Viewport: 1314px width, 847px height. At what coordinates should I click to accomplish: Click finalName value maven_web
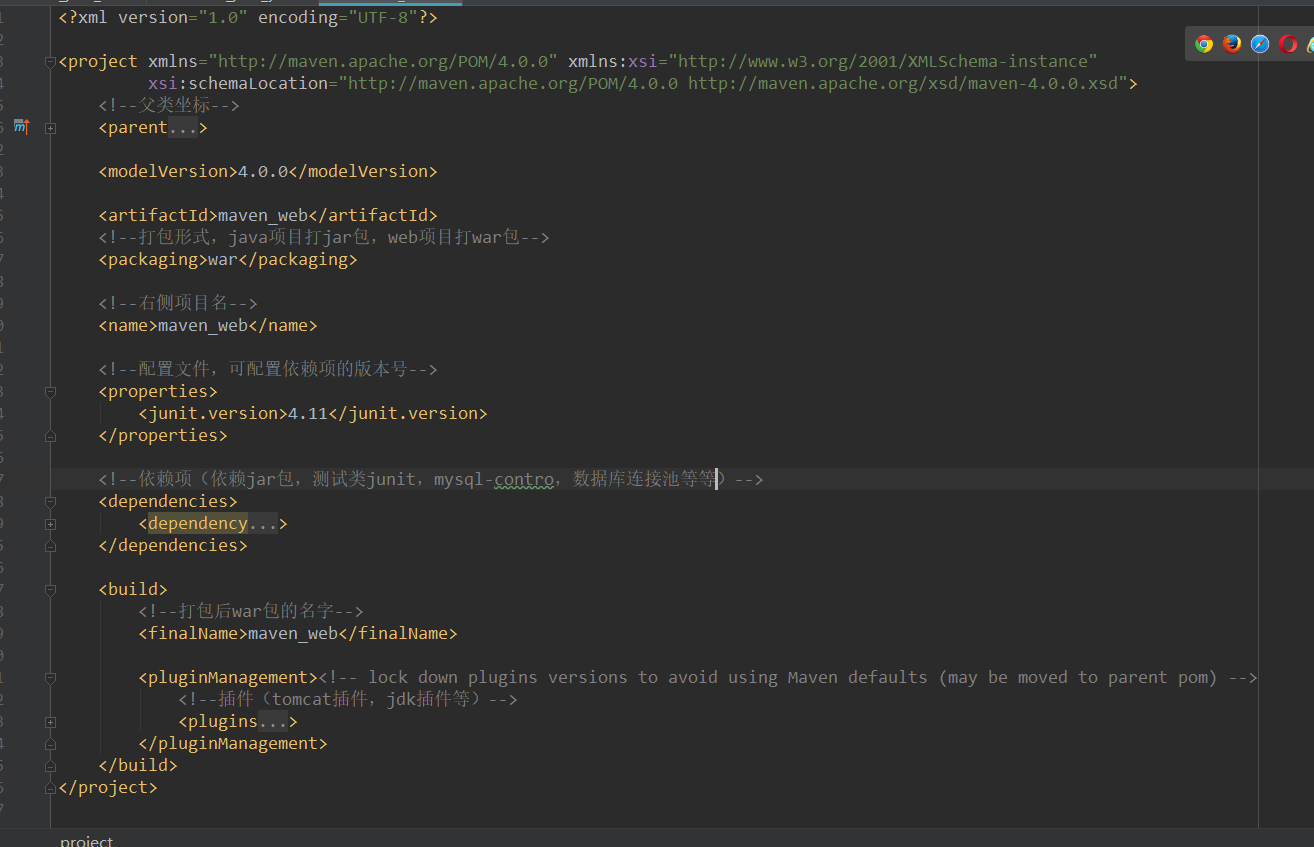tap(293, 634)
